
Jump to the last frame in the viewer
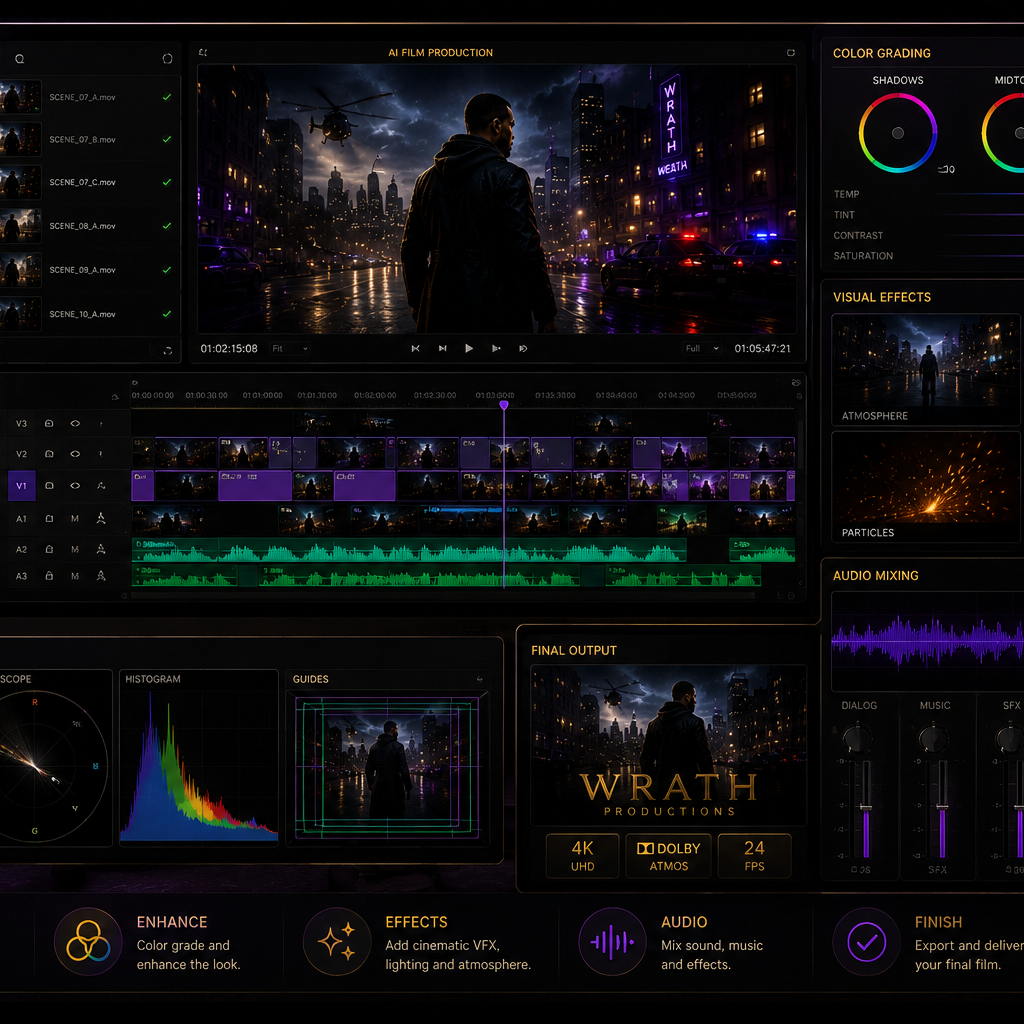click(523, 349)
